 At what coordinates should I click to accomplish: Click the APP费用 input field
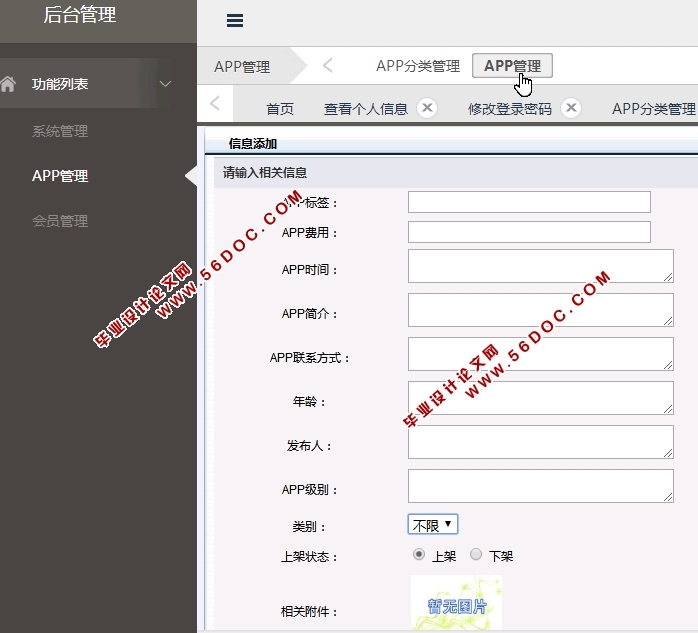pos(529,232)
